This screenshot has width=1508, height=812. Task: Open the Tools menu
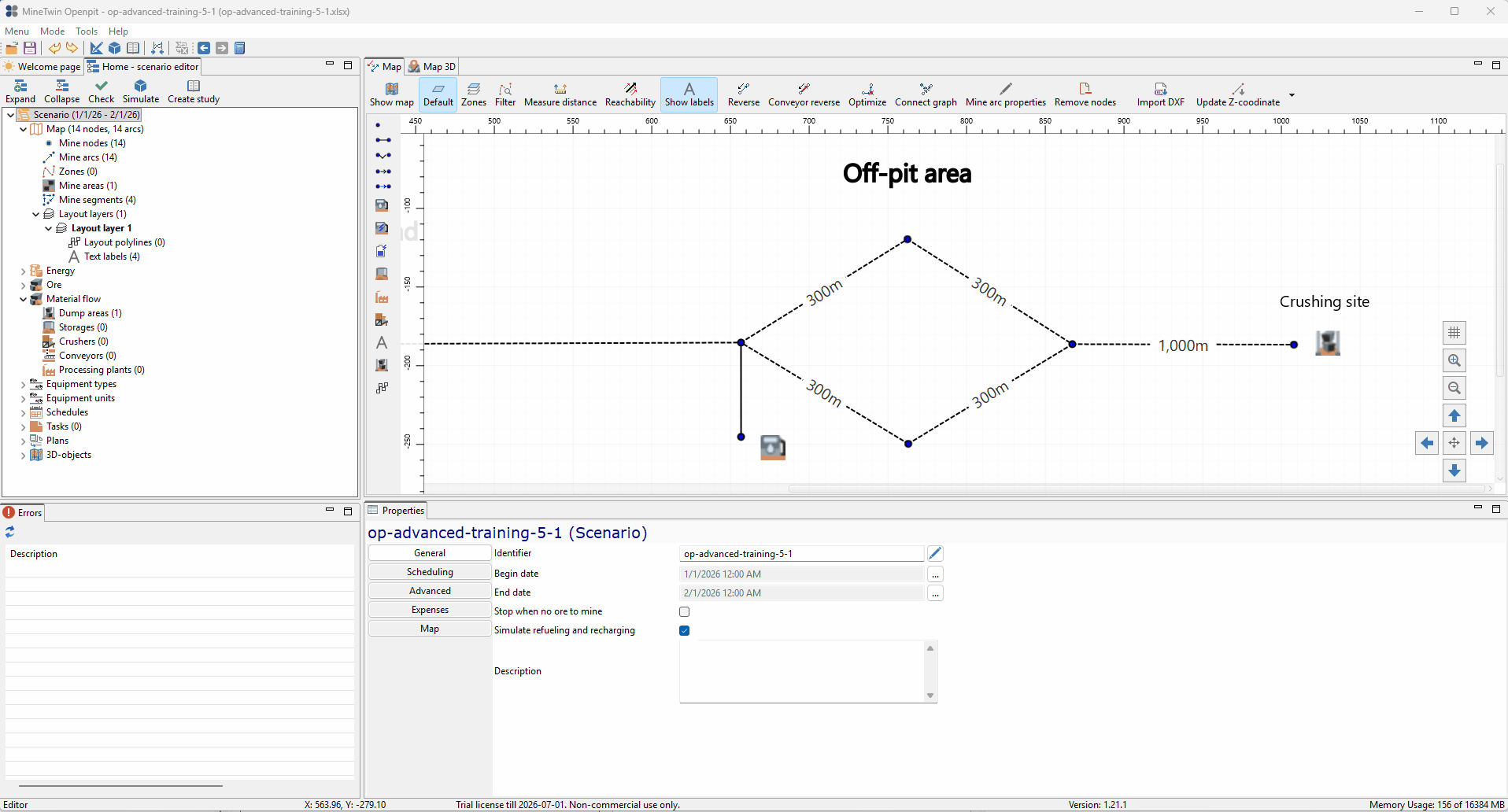(87, 31)
